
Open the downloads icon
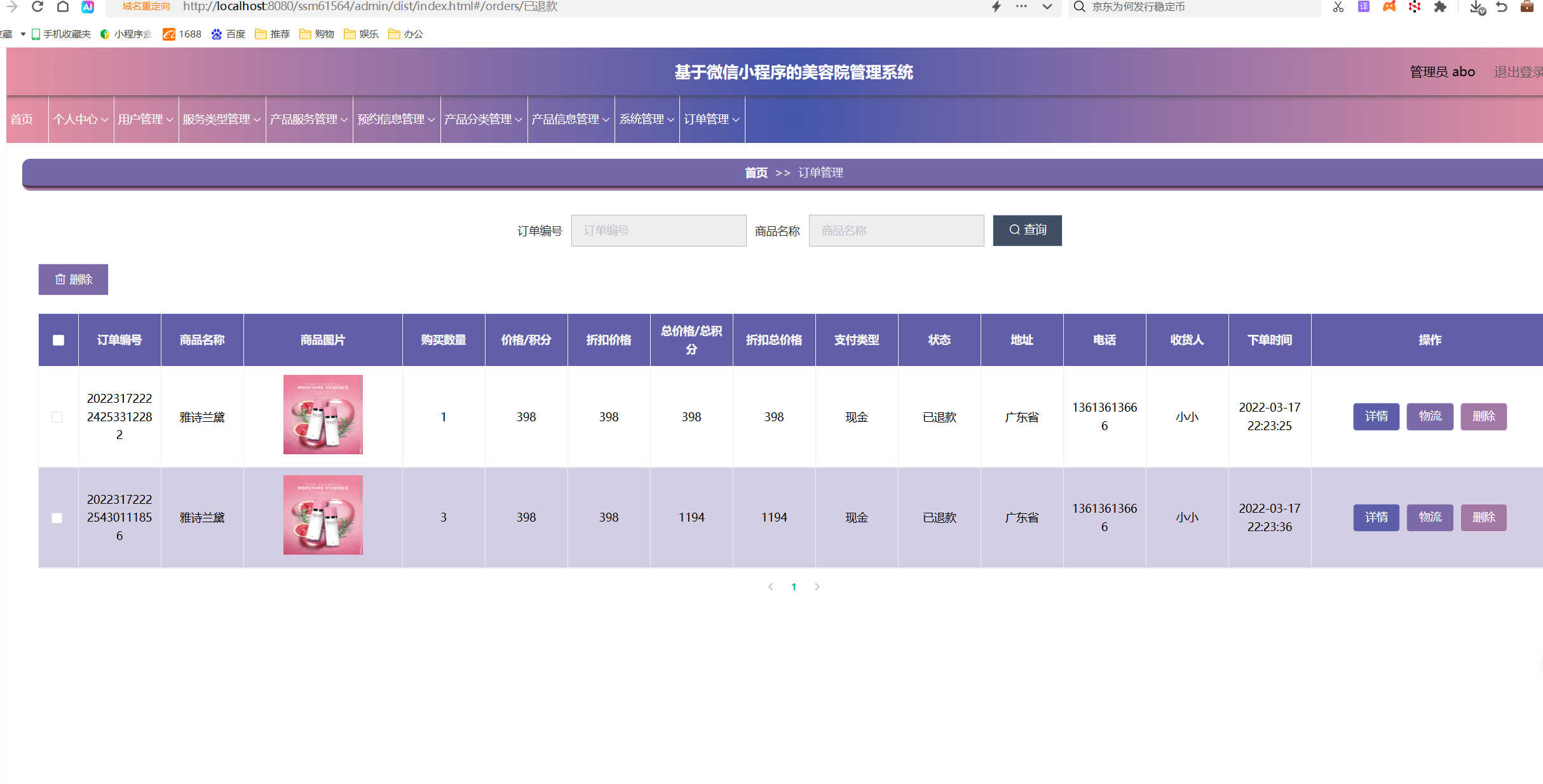pyautogui.click(x=1478, y=8)
